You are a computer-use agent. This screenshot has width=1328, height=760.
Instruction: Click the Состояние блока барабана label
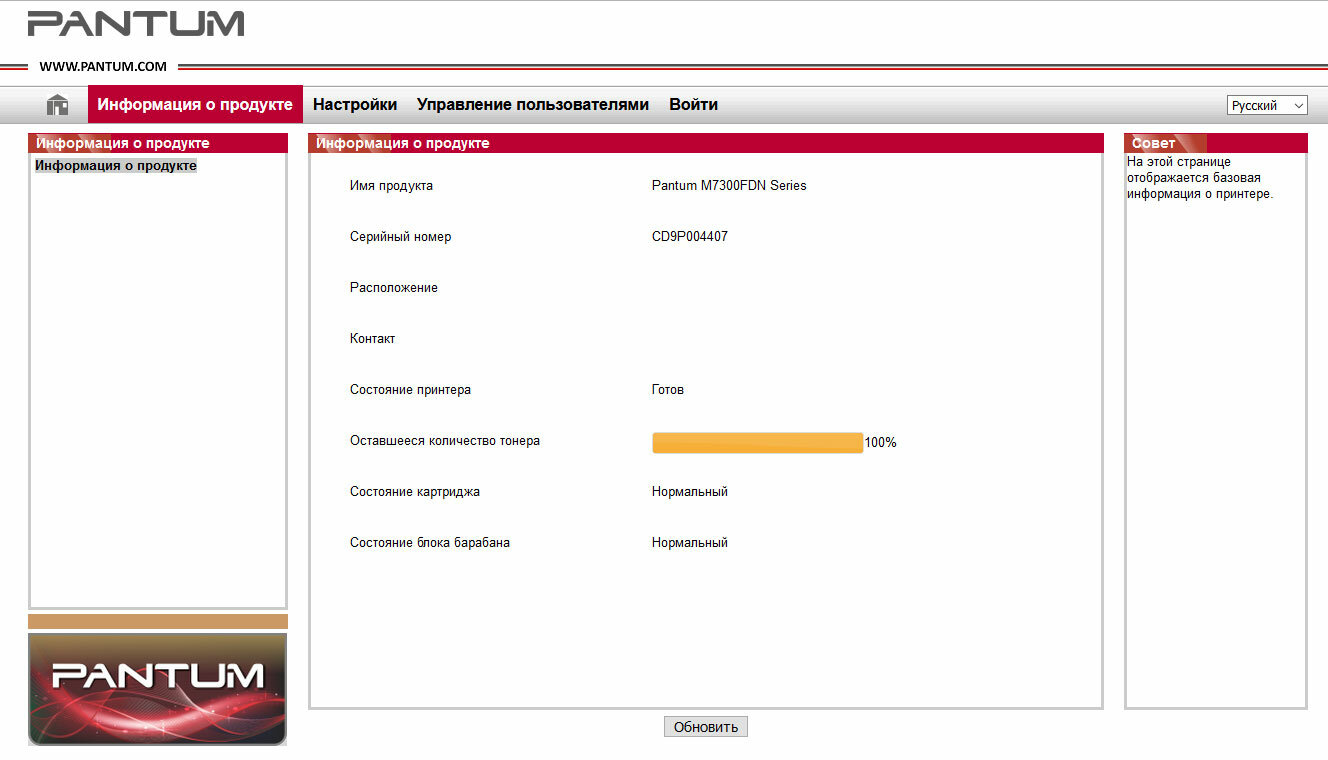[430, 543]
